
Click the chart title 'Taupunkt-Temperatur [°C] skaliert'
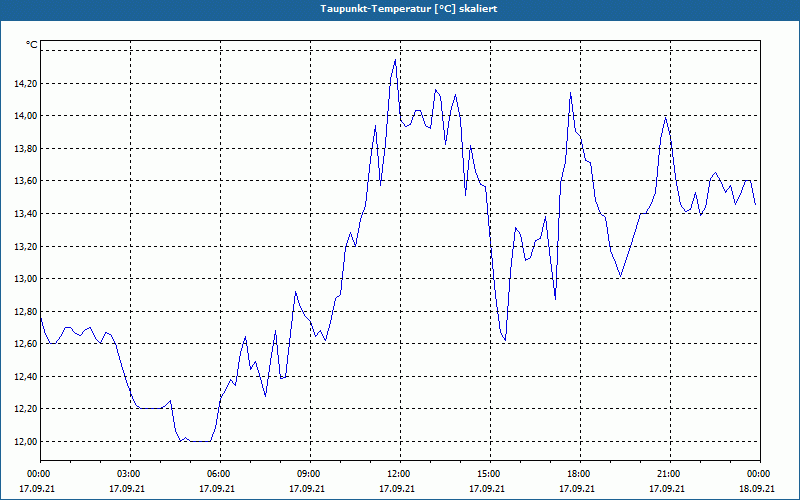[x=409, y=9]
